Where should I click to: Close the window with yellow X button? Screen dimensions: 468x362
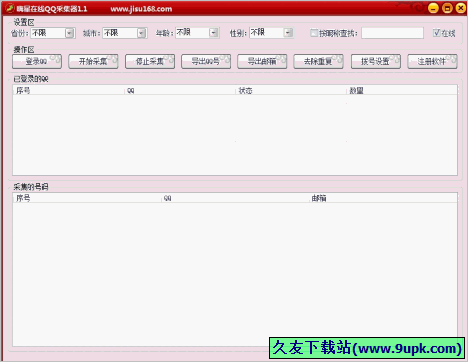coord(461,8)
